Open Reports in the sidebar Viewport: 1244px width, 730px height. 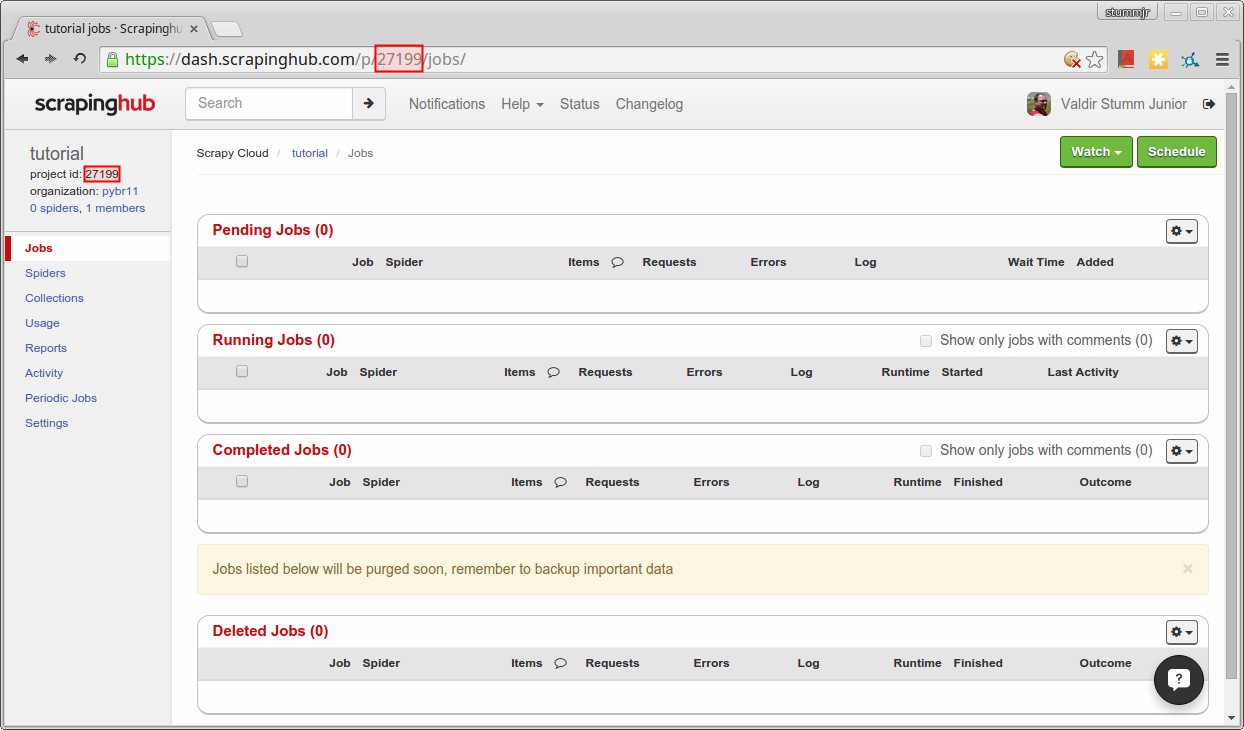pos(46,348)
